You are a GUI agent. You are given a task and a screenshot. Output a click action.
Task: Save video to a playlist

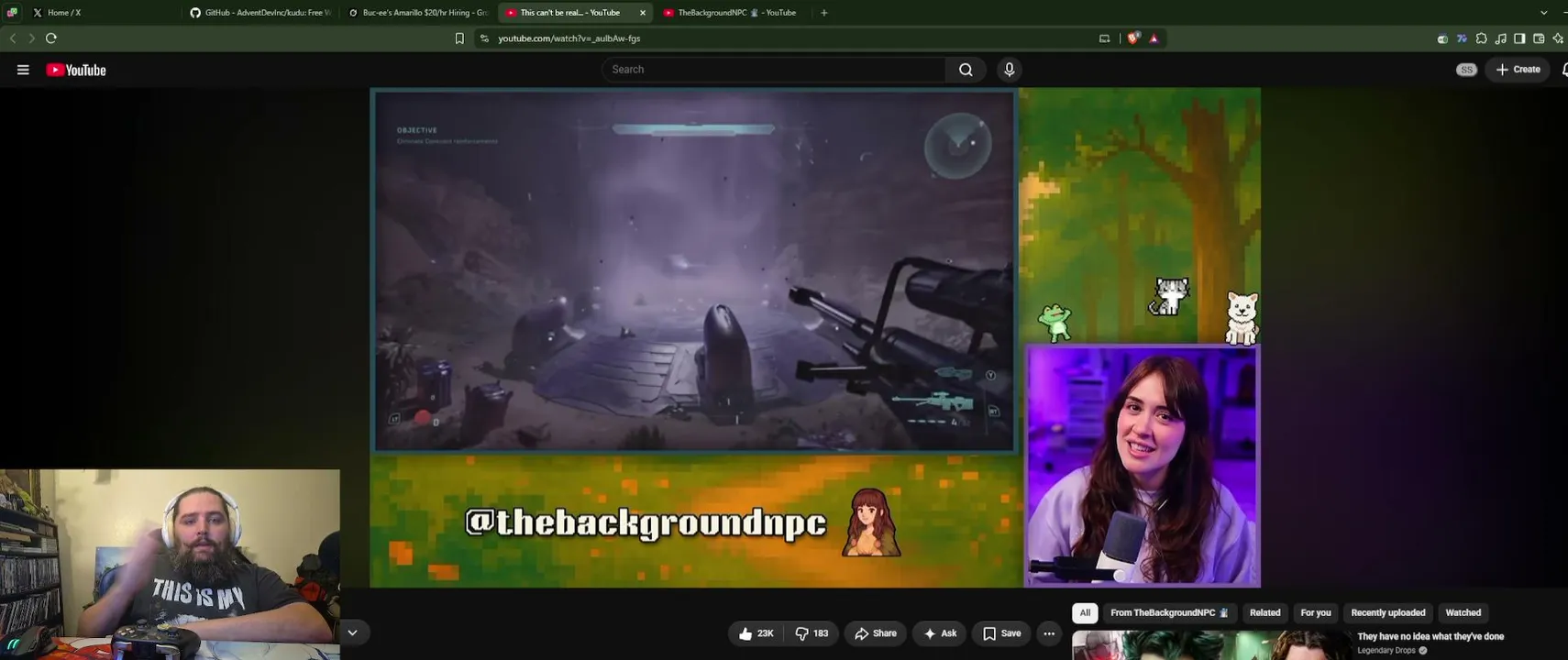pyautogui.click(x=1001, y=633)
